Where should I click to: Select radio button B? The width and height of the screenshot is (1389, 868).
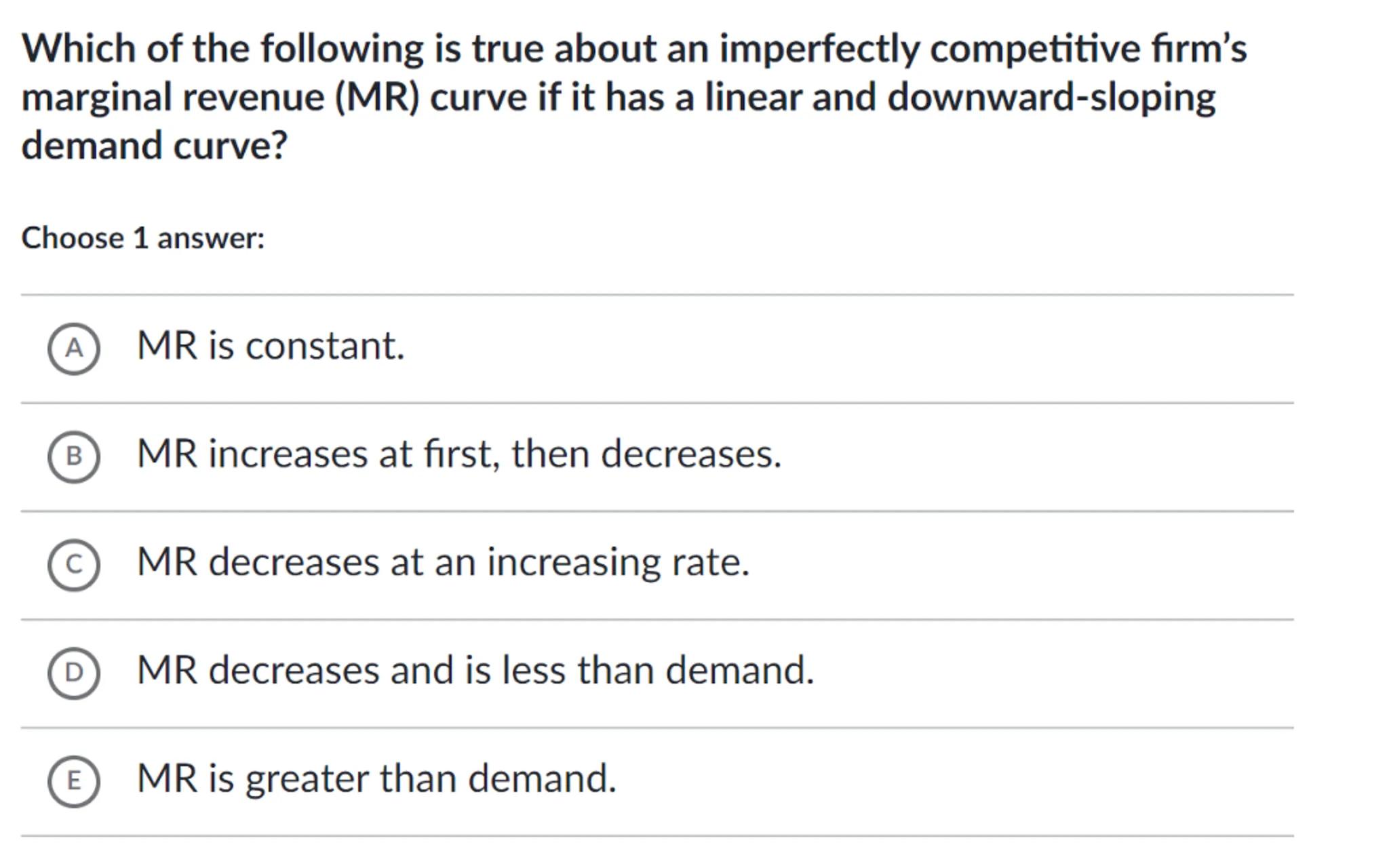(x=73, y=456)
